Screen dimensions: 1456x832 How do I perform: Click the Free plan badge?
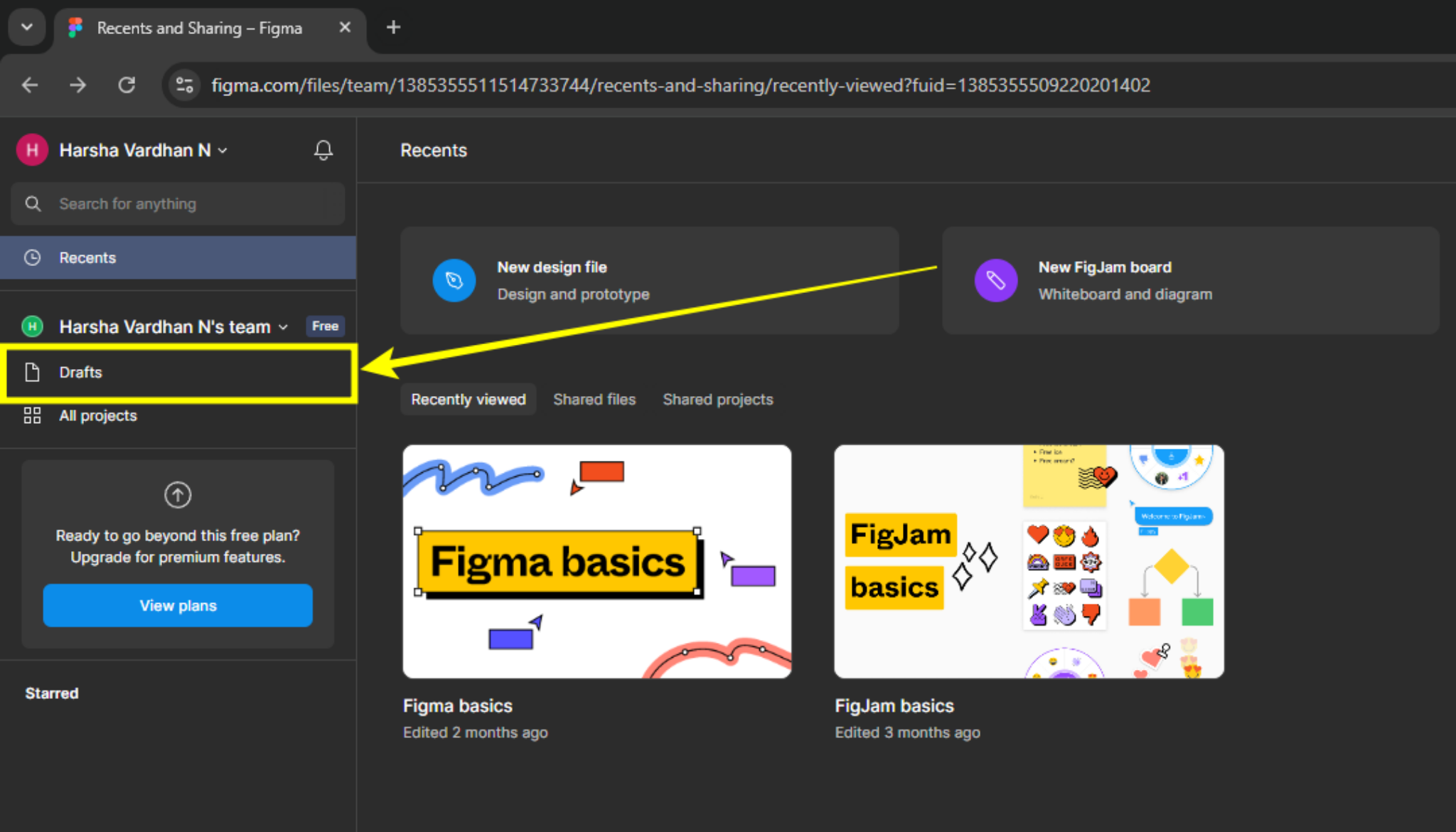[325, 326]
